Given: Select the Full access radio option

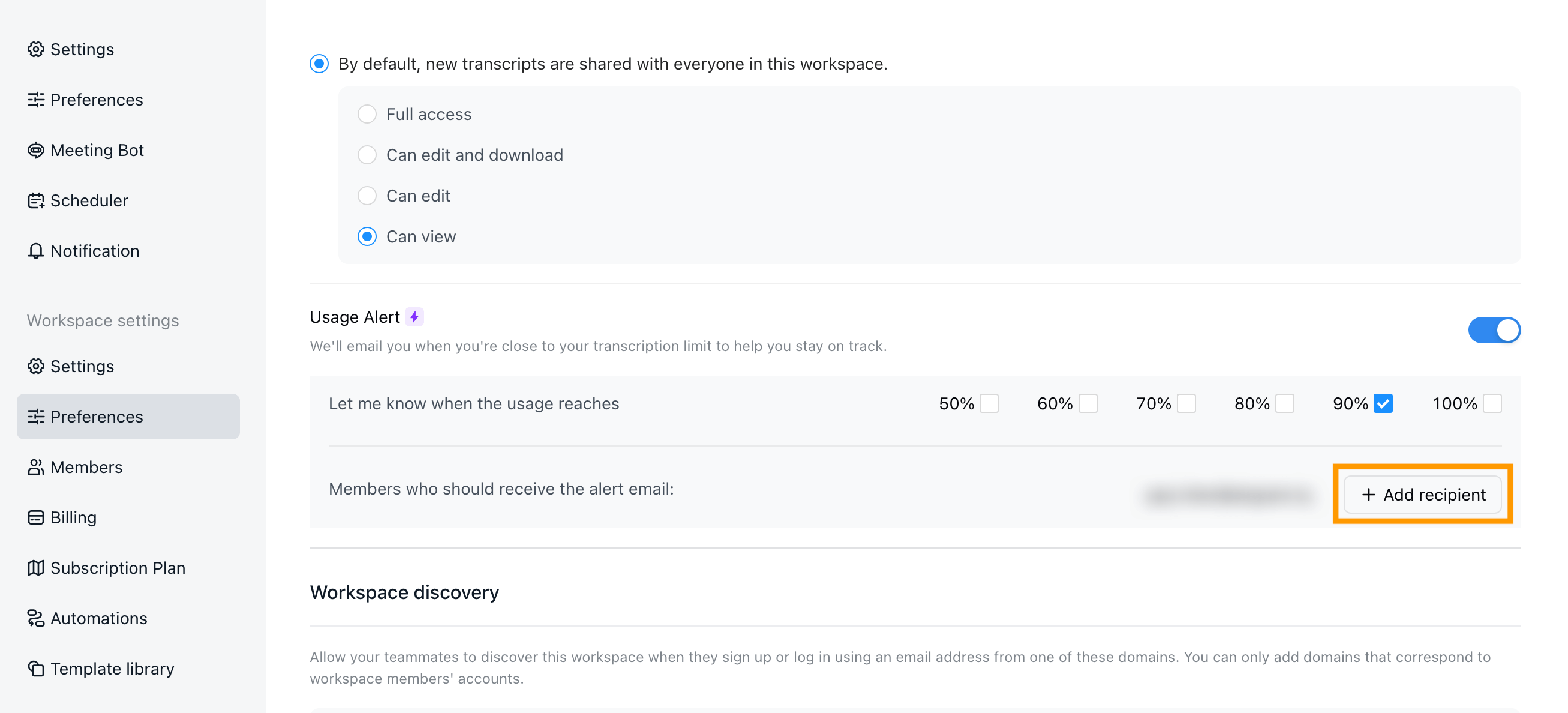Looking at the screenshot, I should click(x=367, y=115).
